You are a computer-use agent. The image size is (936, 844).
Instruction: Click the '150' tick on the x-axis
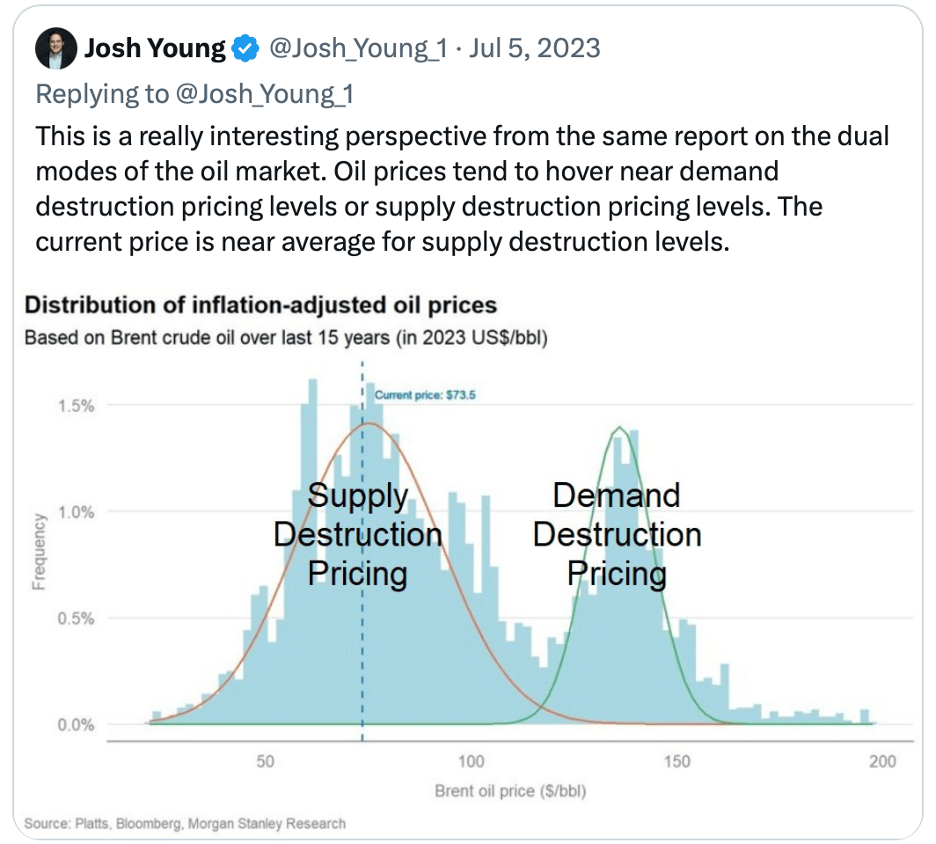tap(677, 762)
